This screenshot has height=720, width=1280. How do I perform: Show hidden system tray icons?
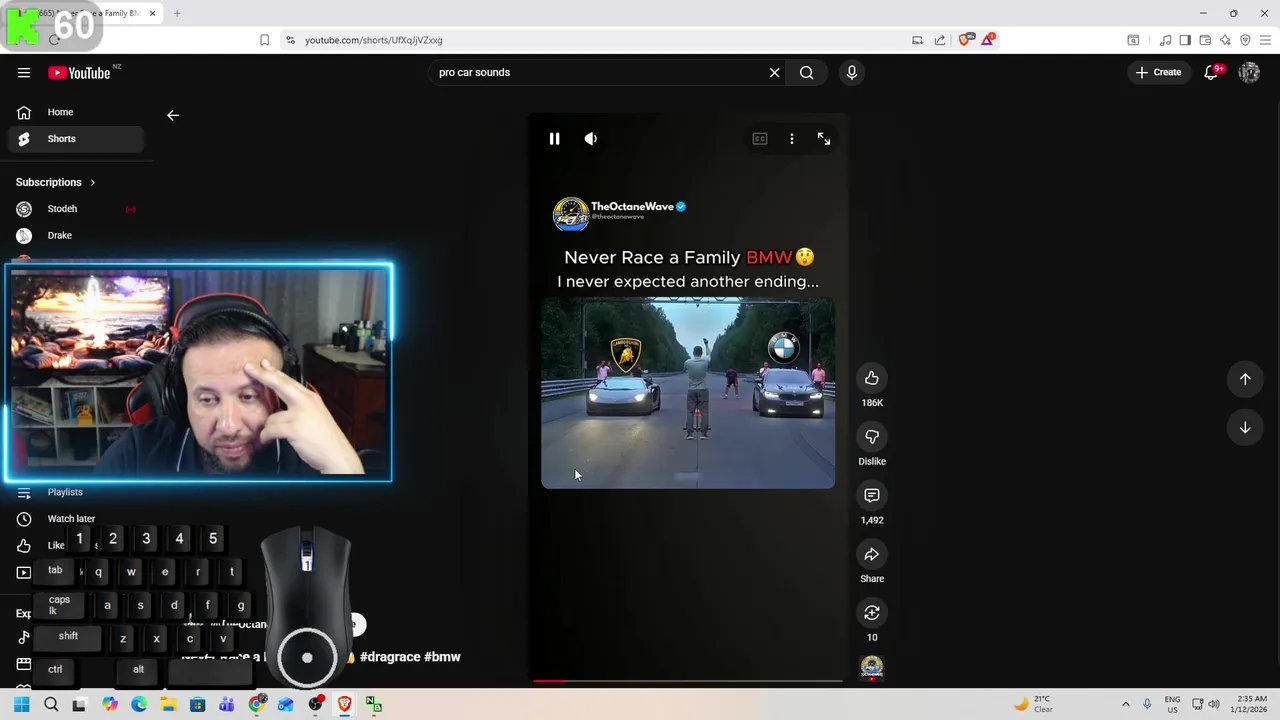point(1126,705)
